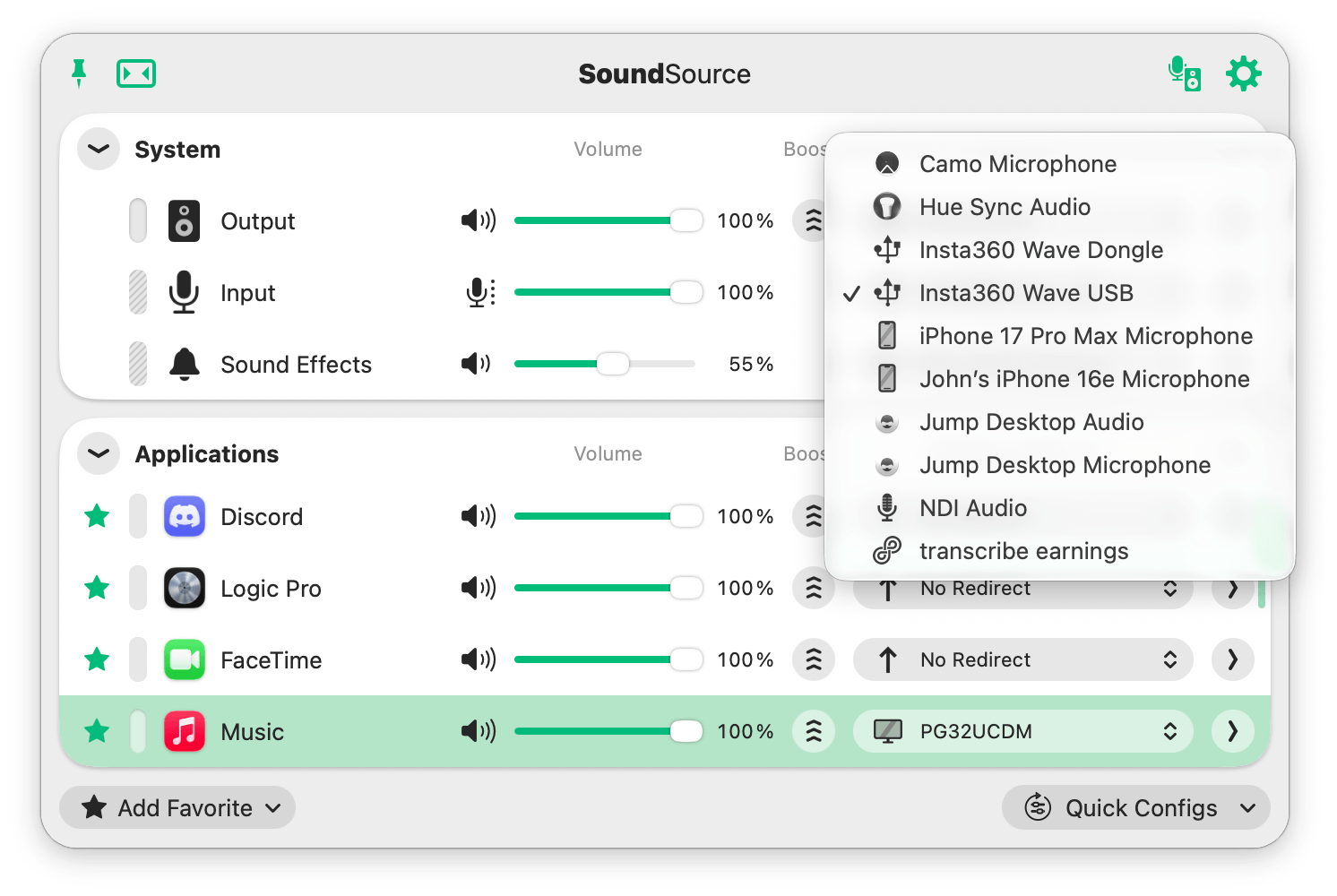Mute Discord using its speaker icon
1337x896 pixels.
pyautogui.click(x=479, y=516)
